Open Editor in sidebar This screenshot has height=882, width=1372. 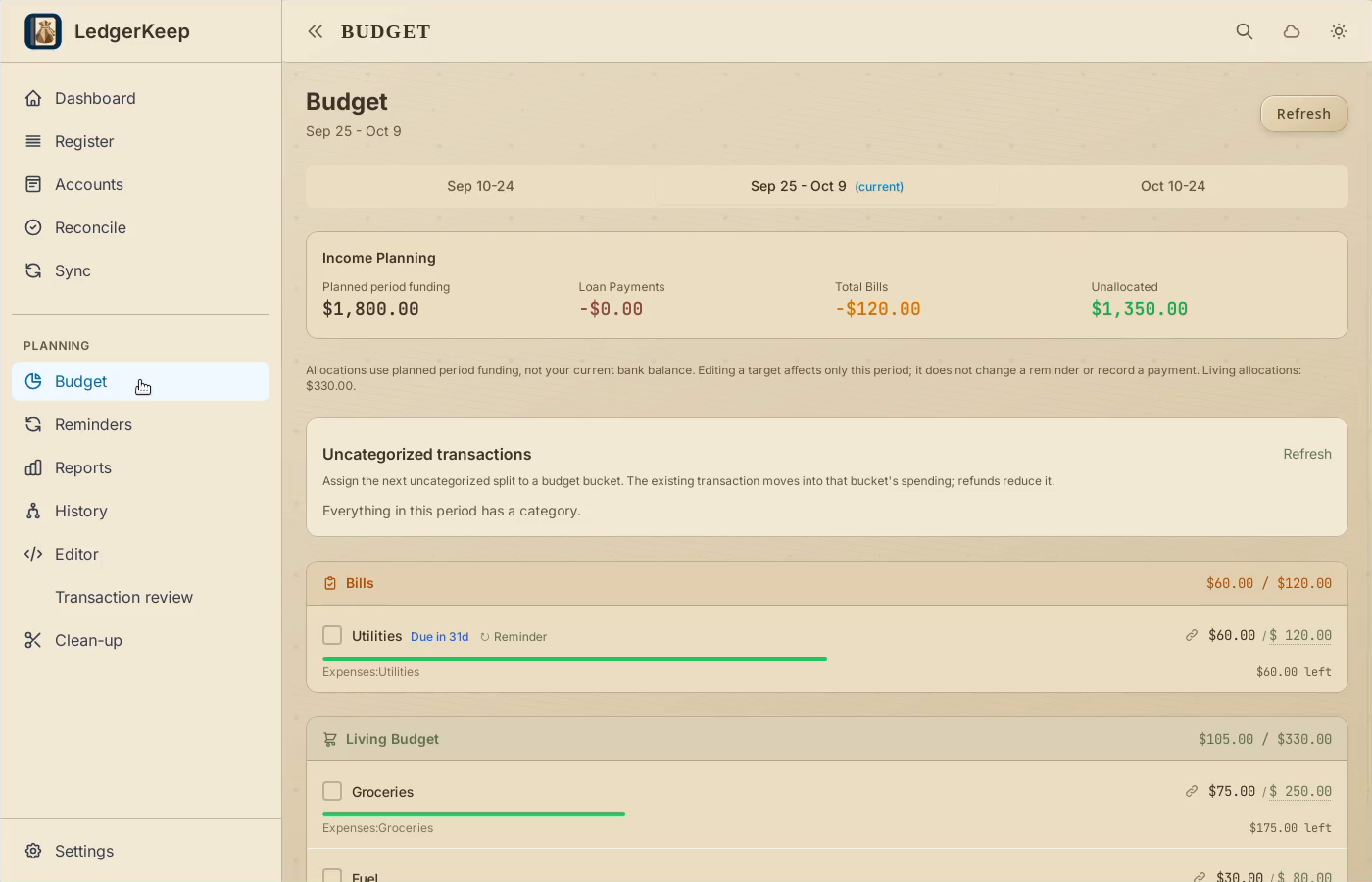pos(140,554)
